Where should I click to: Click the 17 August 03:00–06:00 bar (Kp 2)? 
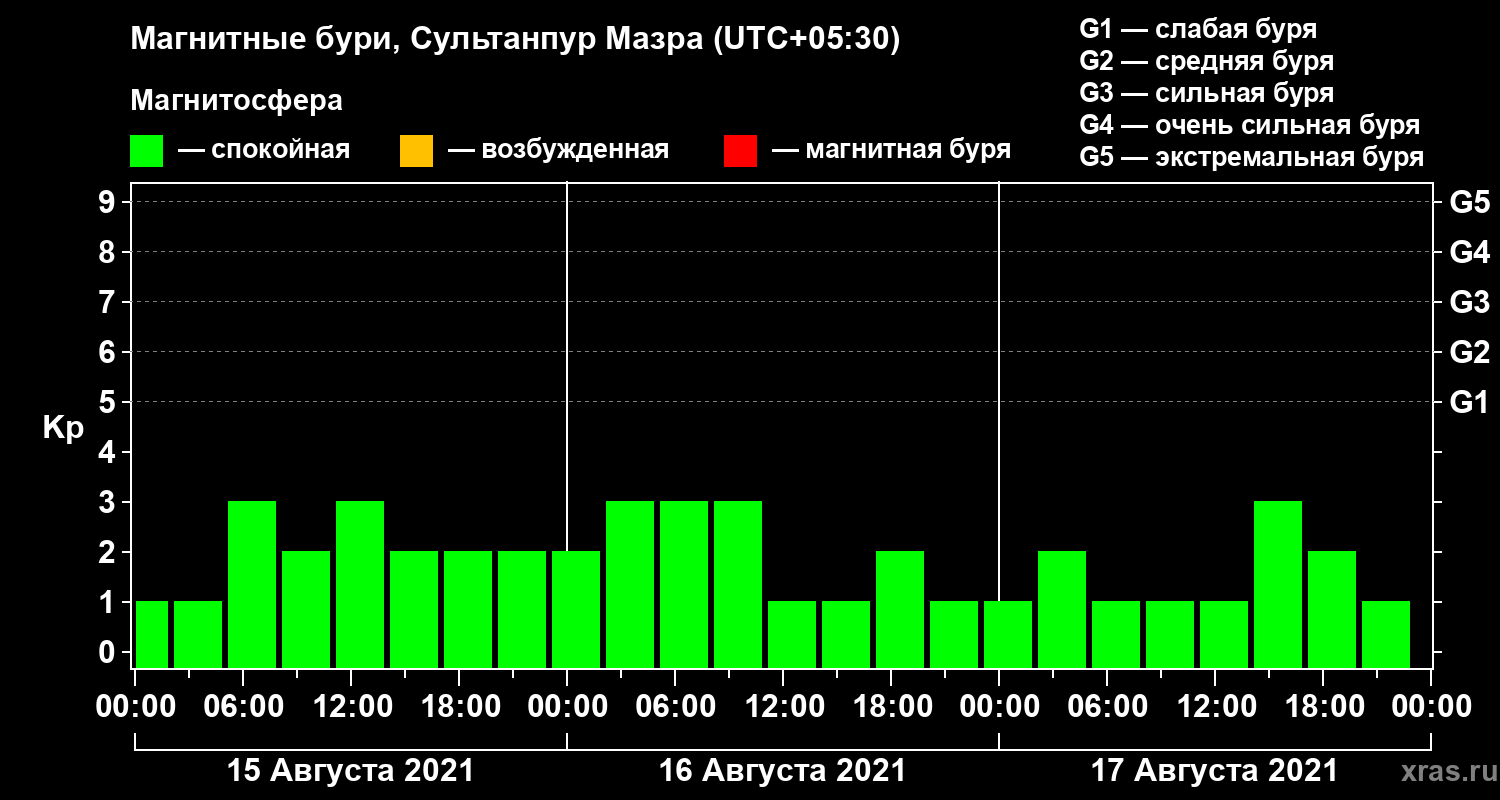pyautogui.click(x=1062, y=609)
